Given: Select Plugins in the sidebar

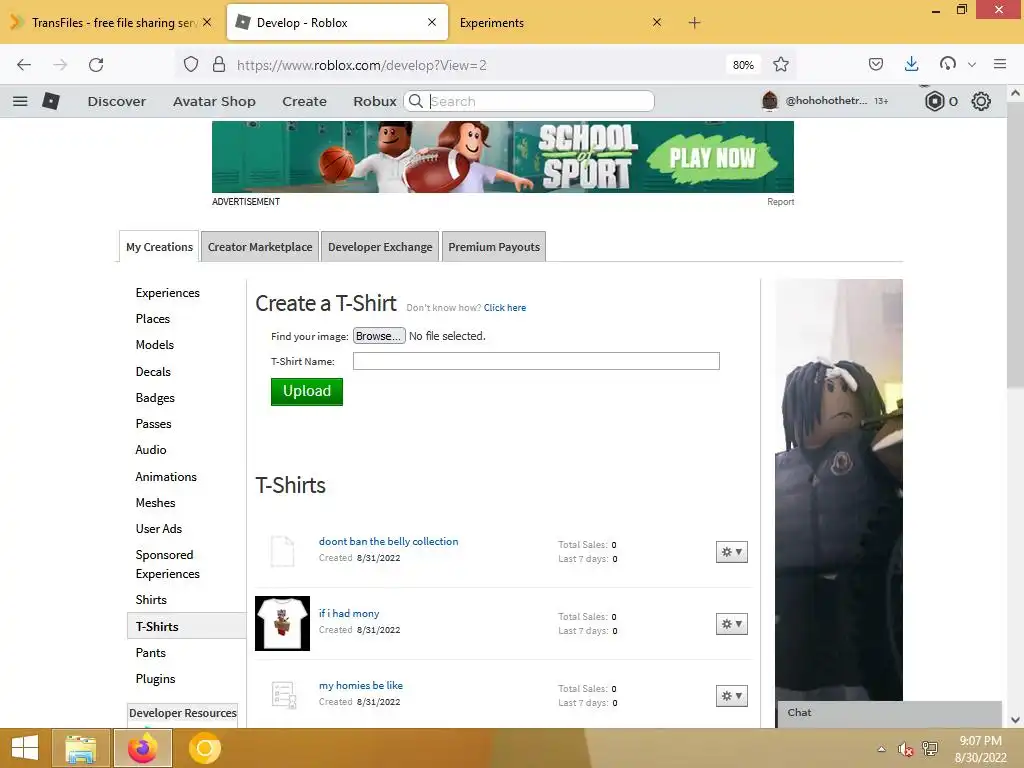Looking at the screenshot, I should (x=155, y=679).
